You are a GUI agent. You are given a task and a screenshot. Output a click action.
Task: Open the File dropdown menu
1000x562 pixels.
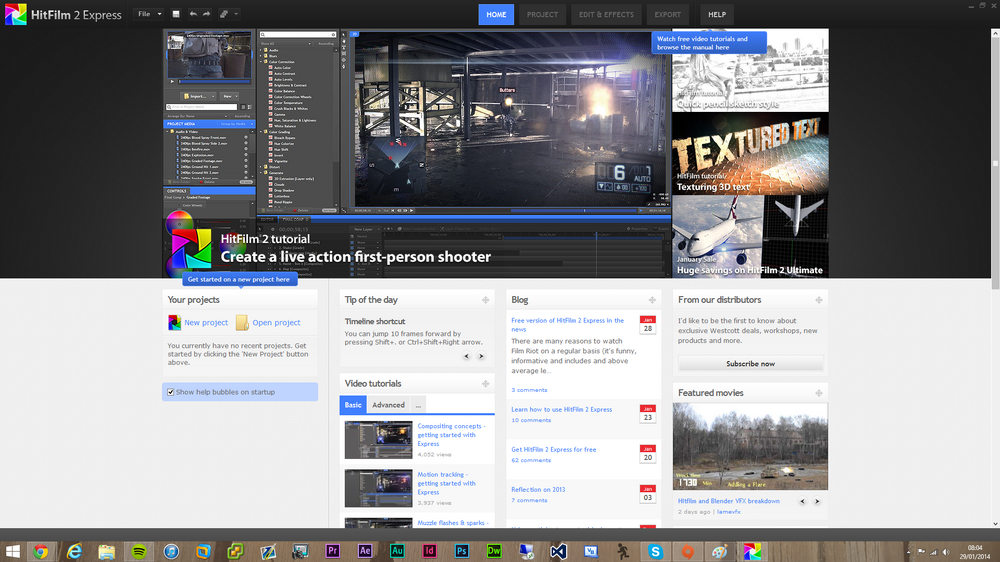[x=149, y=14]
